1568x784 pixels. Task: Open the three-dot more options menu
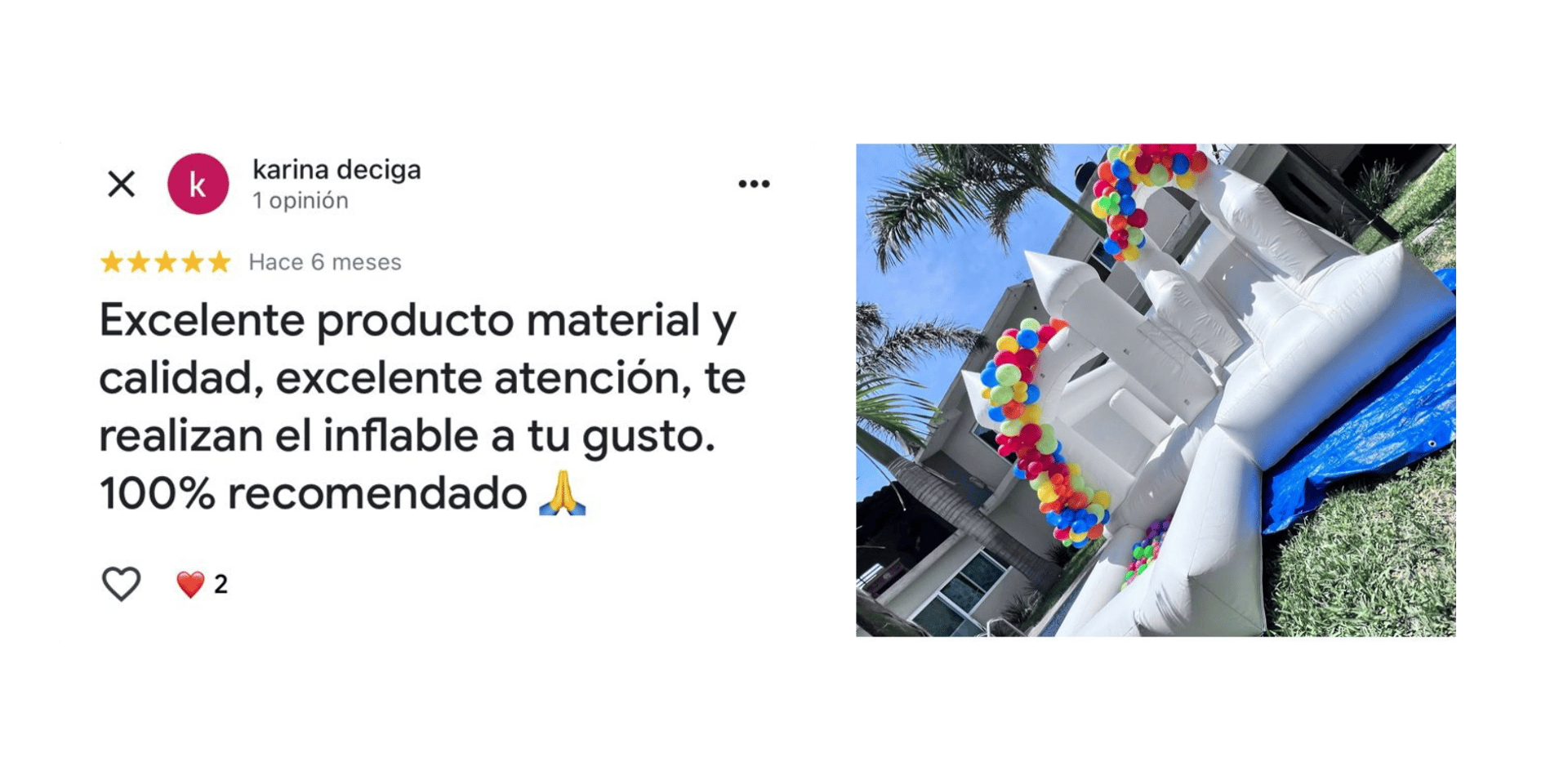[754, 184]
